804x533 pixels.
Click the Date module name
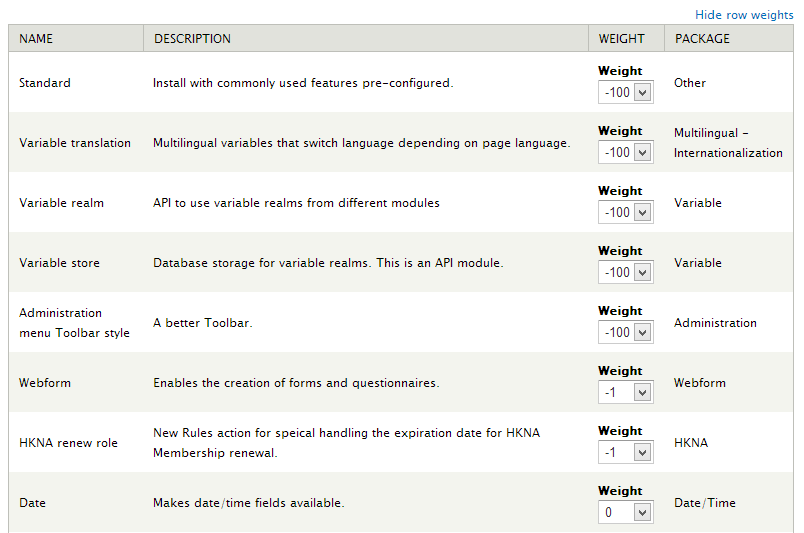[33, 503]
